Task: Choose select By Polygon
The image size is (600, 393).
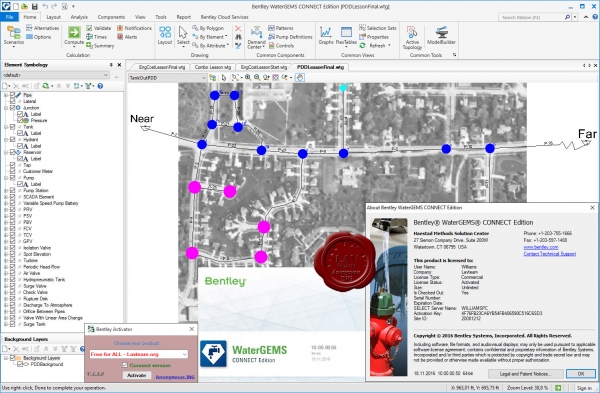Action: 208,28
